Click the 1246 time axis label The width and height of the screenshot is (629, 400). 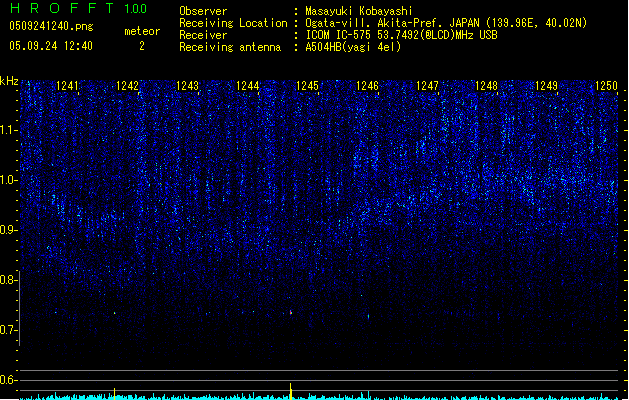tap(367, 86)
